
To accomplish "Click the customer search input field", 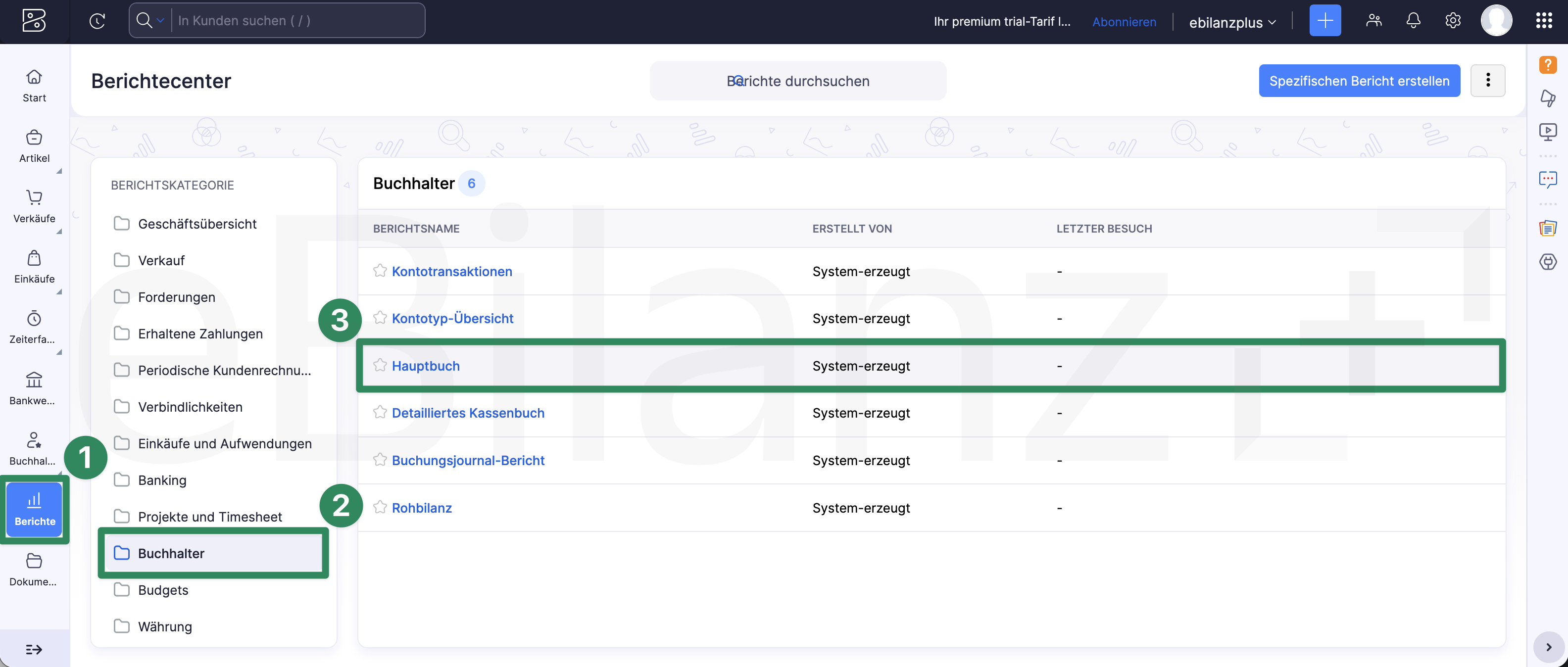I will pos(298,21).
